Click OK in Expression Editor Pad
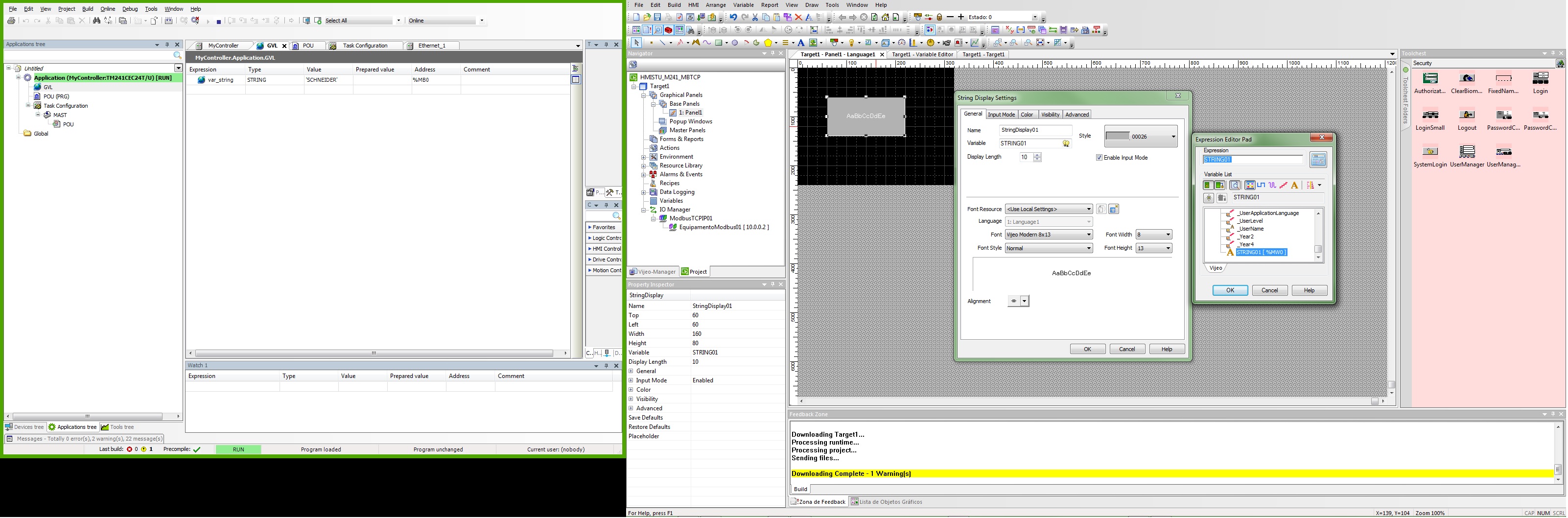This screenshot has width=1568, height=518. (1230, 290)
